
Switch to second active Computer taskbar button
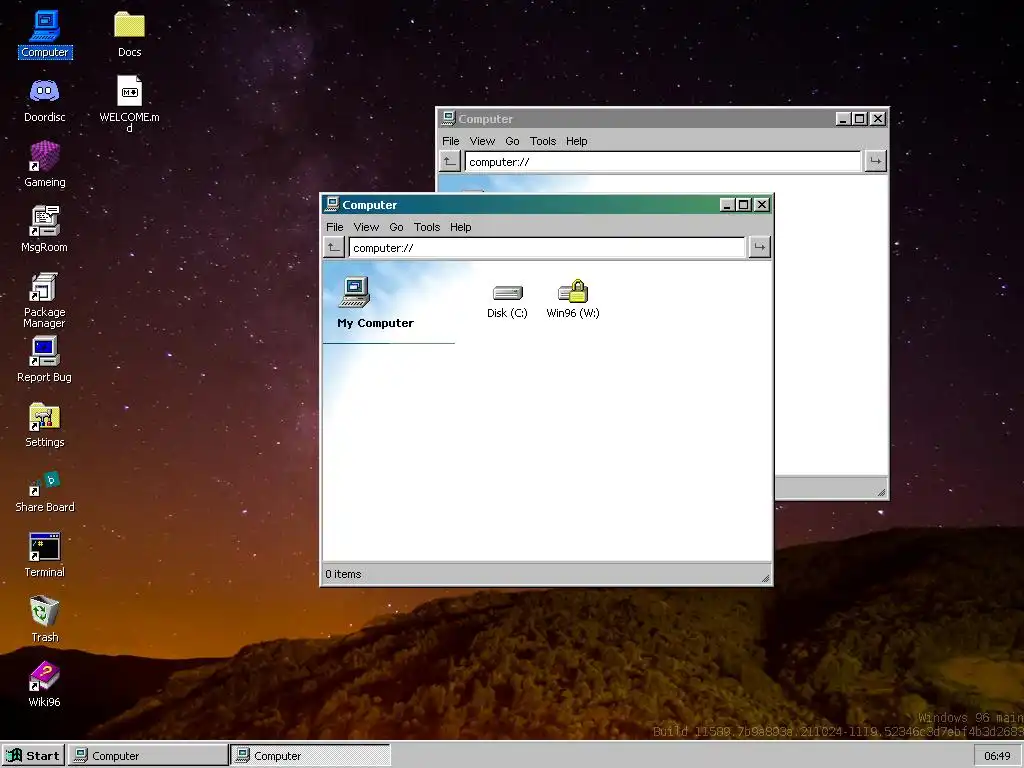pyautogui.click(x=310, y=756)
